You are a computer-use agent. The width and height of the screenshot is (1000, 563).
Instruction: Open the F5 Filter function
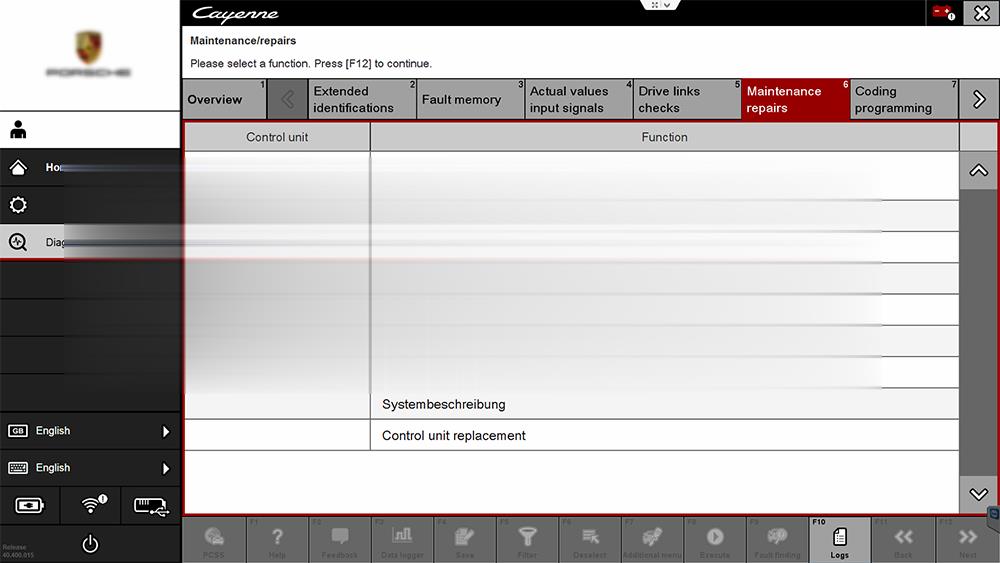click(527, 541)
